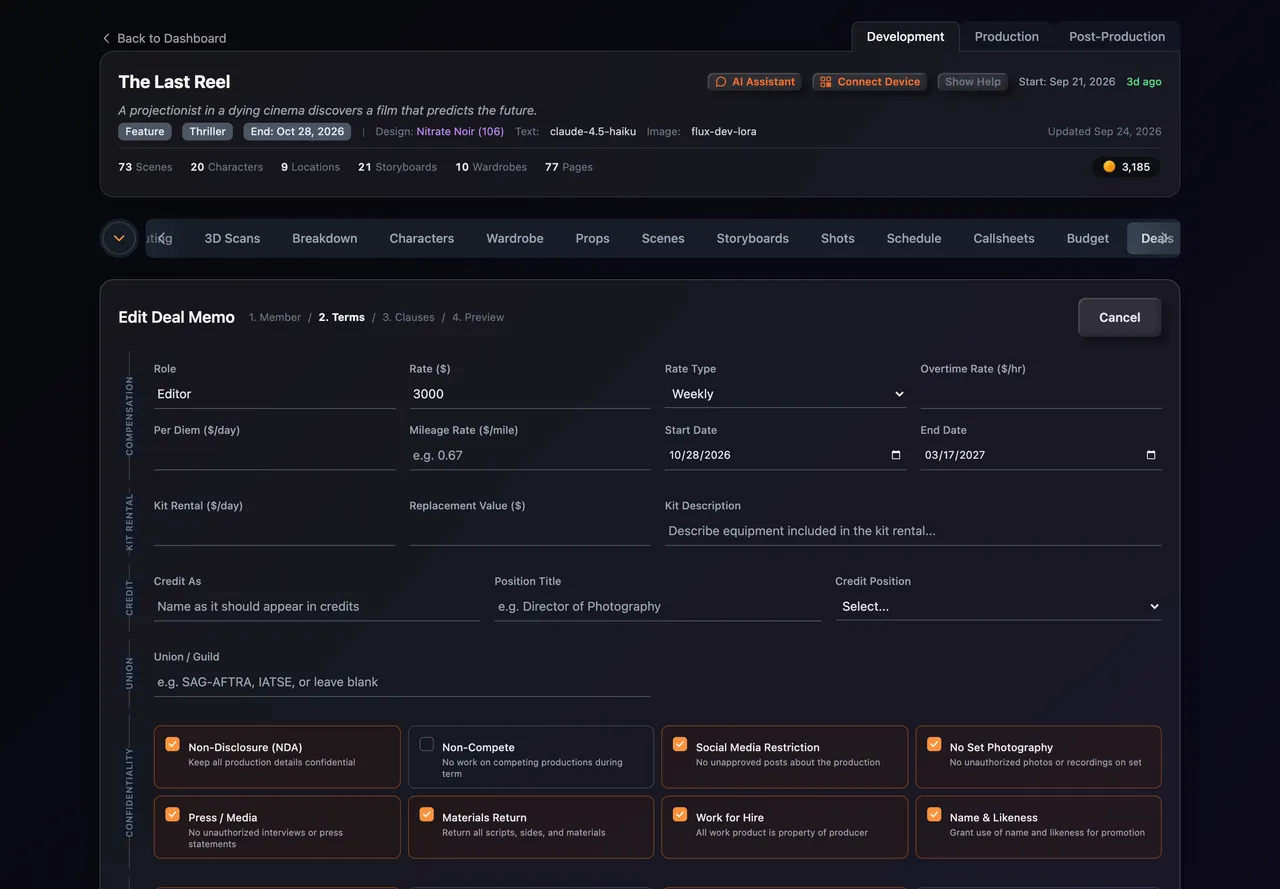This screenshot has width=1280, height=889.
Task: Enable the Non-Compete checkbox
Action: click(x=426, y=744)
